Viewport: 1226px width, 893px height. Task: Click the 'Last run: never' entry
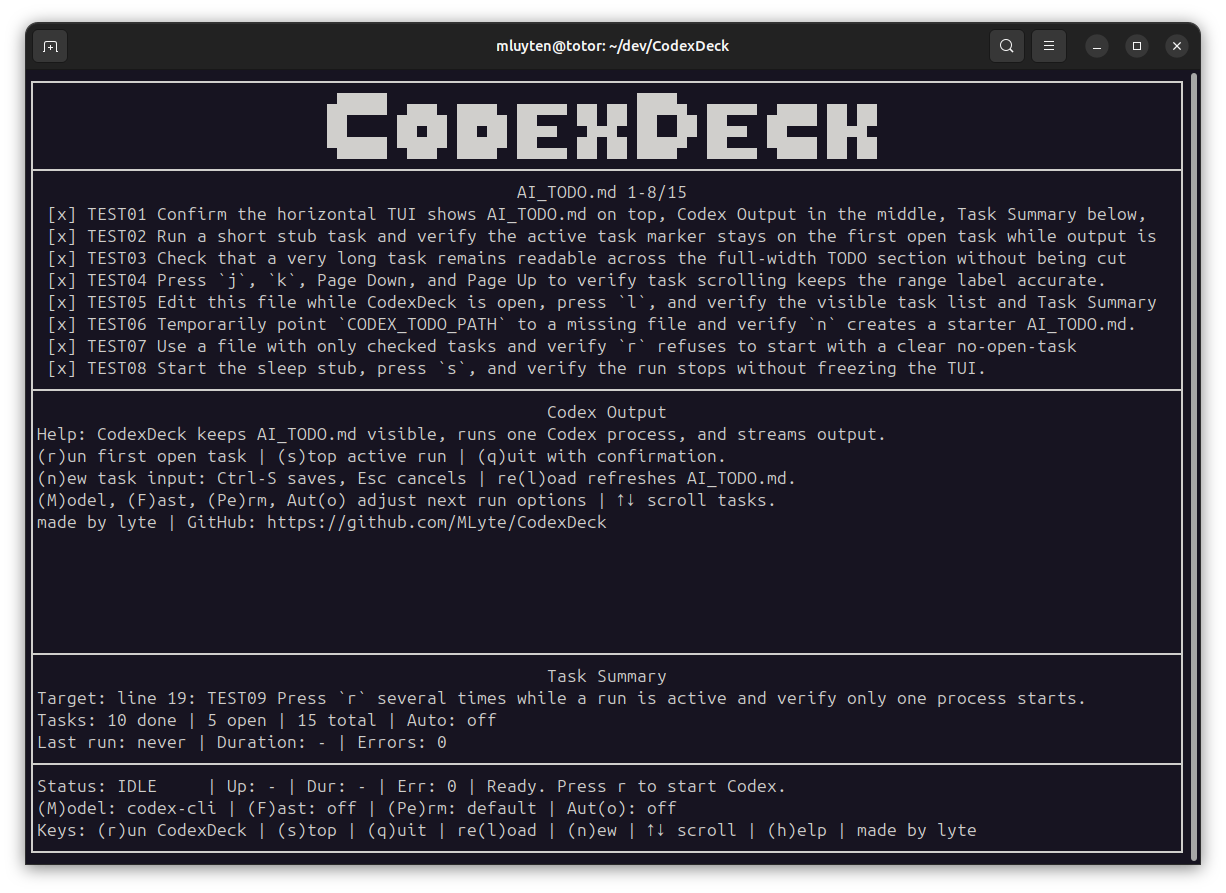[112, 742]
